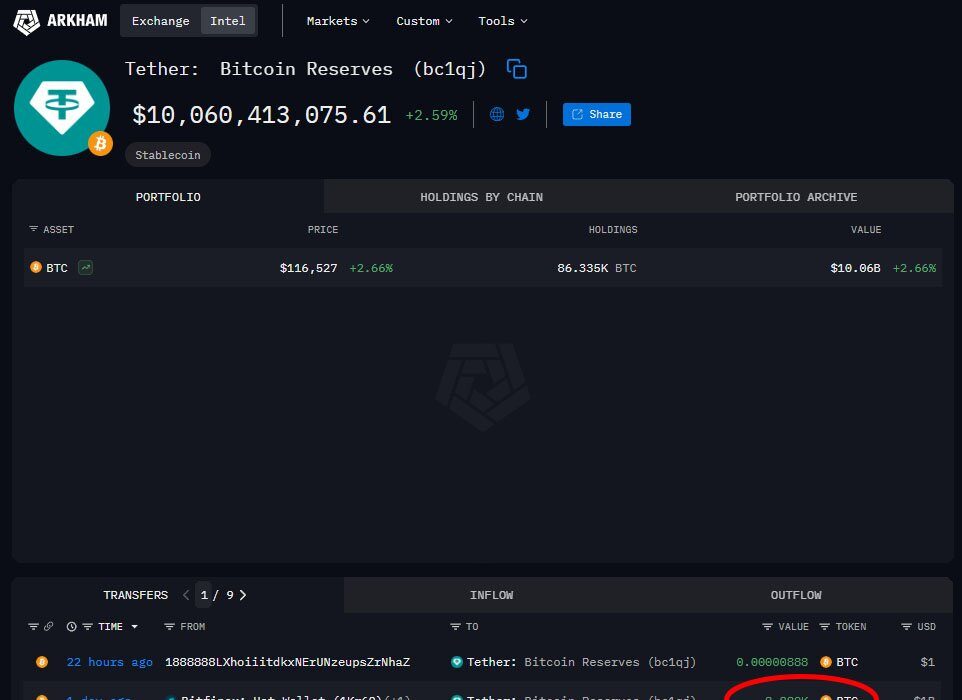The height and width of the screenshot is (700, 962).
Task: Expand the Tools dropdown menu
Action: (x=502, y=21)
